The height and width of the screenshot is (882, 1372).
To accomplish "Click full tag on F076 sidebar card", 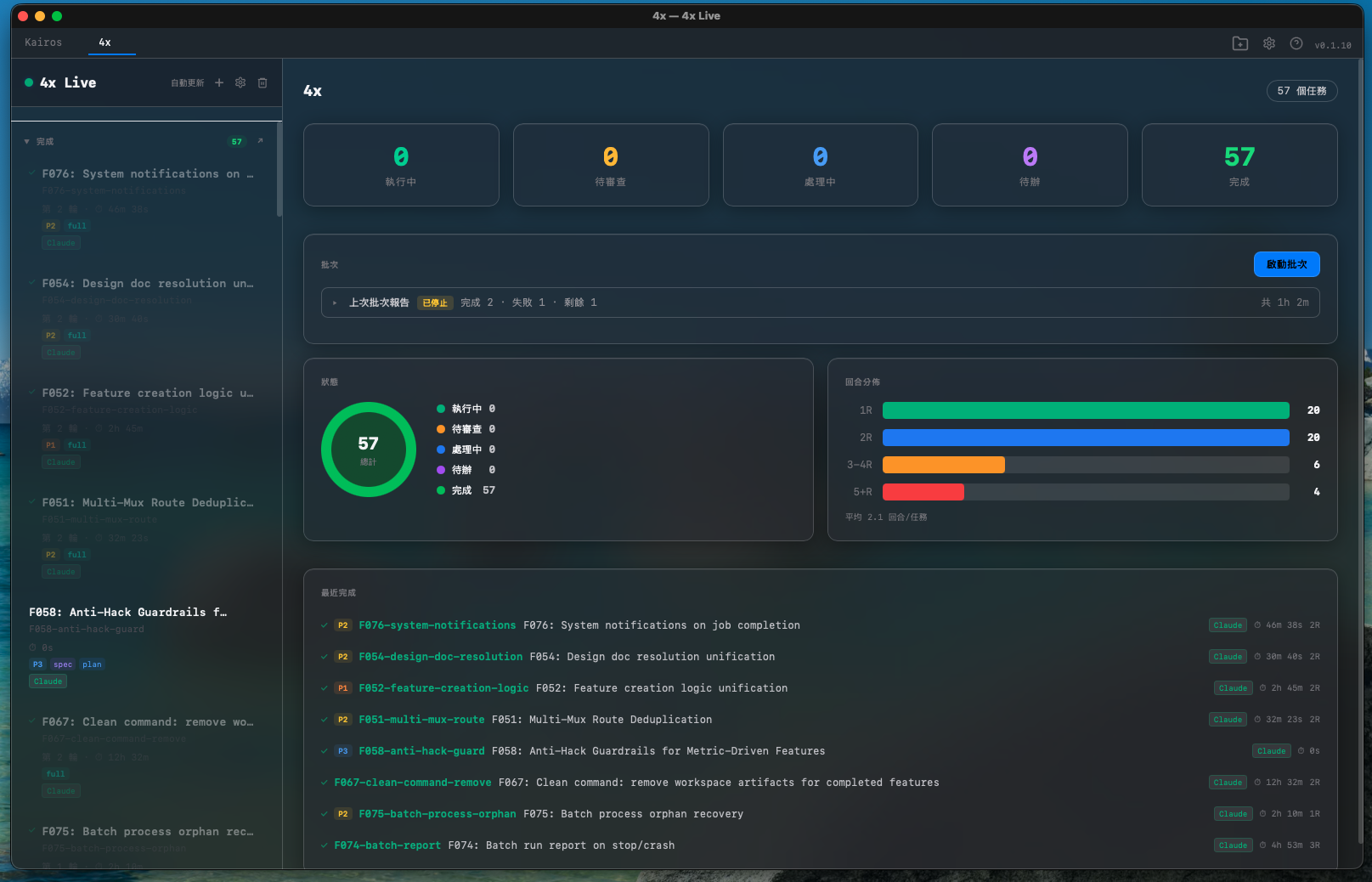I will (77, 226).
